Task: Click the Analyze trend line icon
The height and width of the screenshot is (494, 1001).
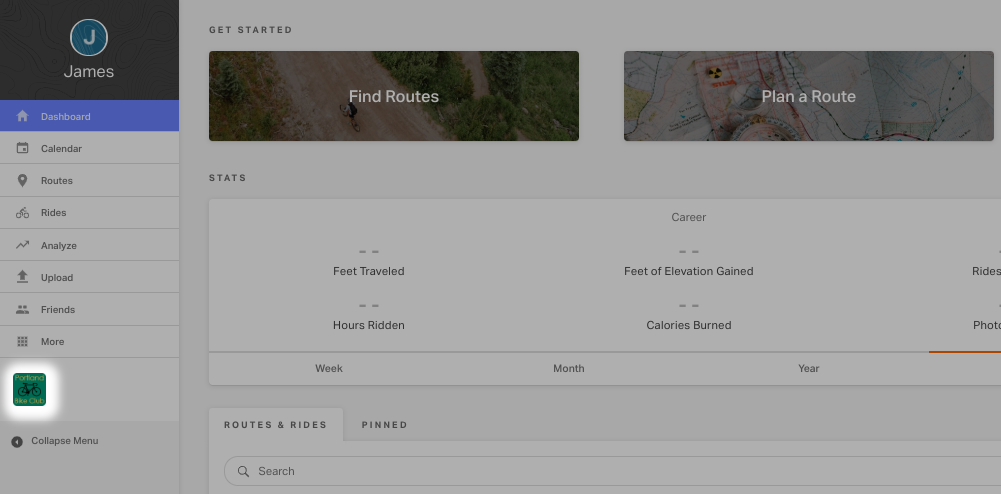Action: point(22,245)
